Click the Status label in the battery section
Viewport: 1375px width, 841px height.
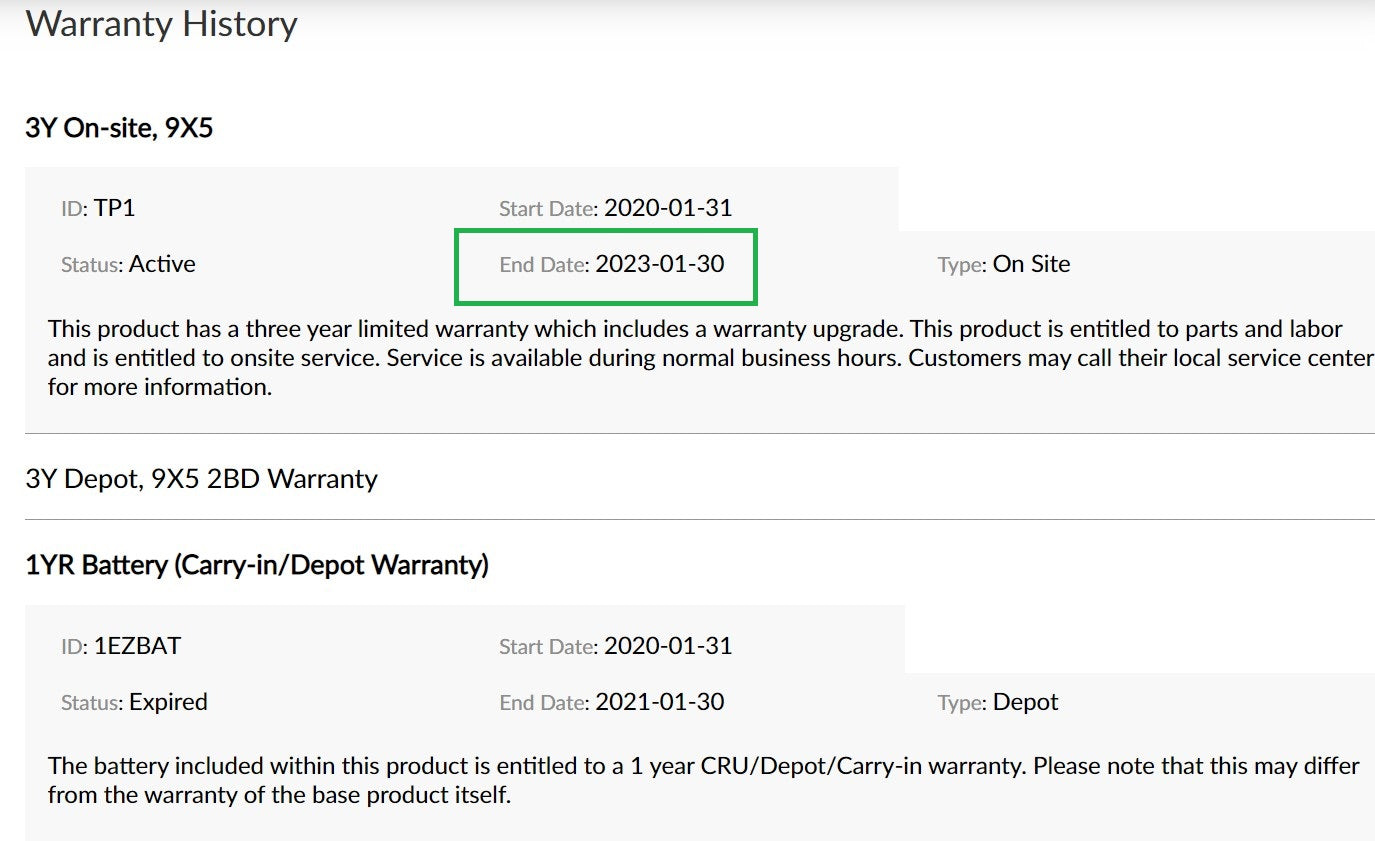(x=92, y=703)
